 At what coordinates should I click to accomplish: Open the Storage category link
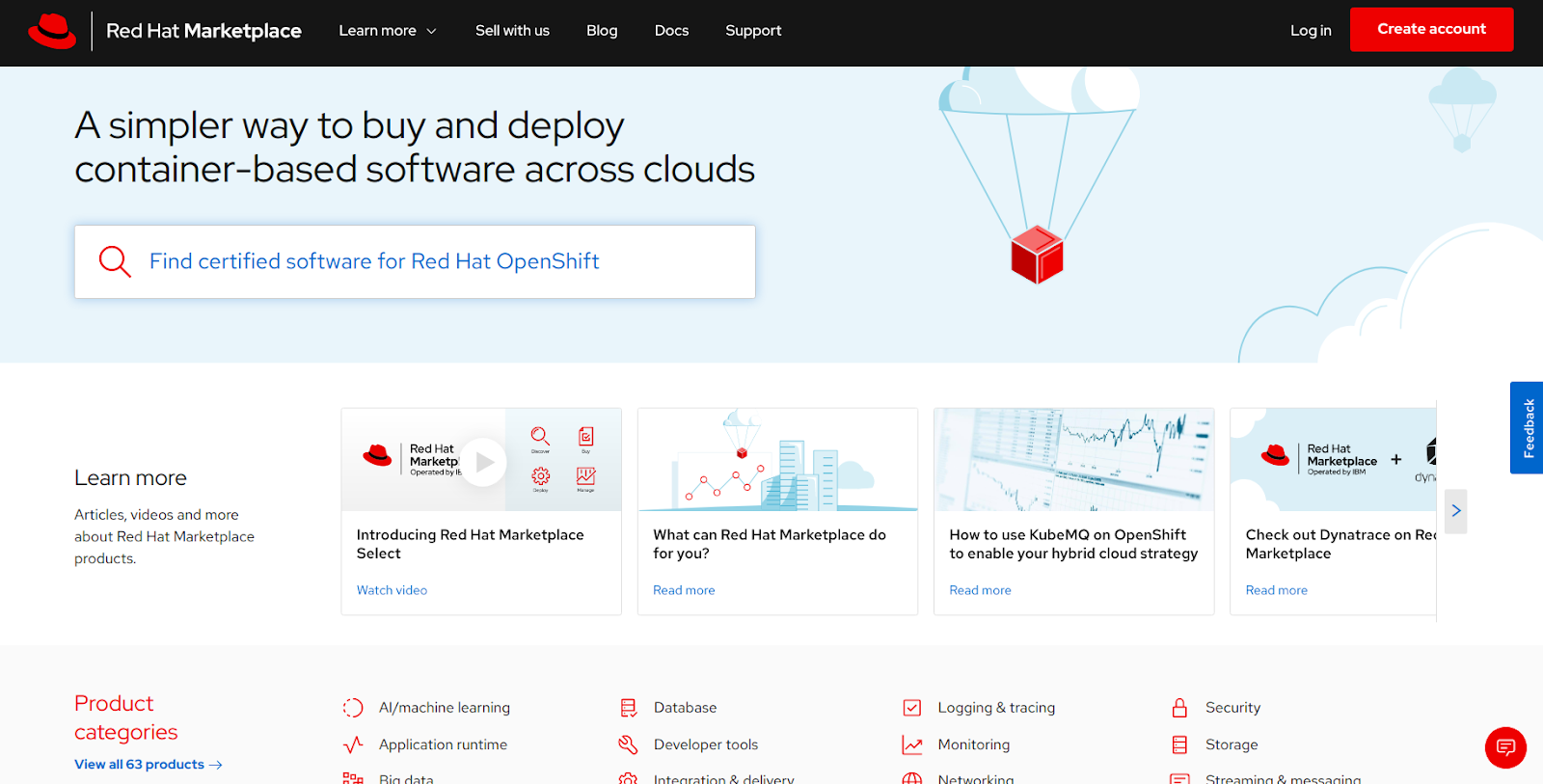coord(1232,744)
